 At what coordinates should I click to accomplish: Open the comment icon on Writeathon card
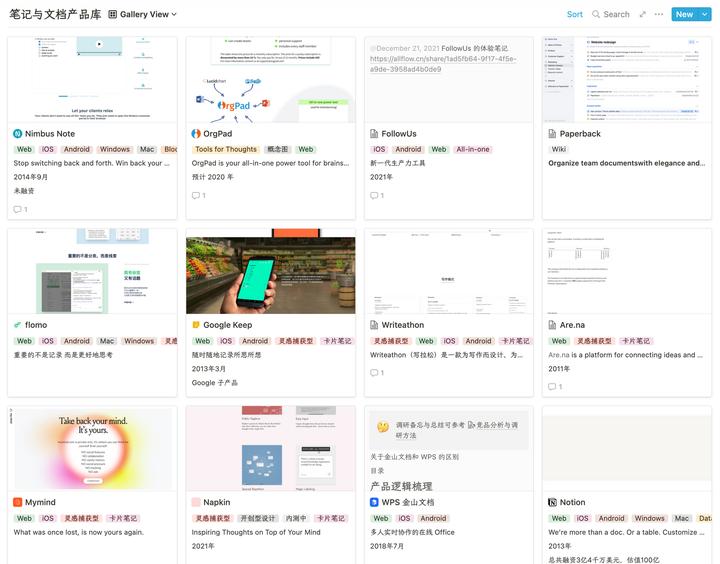pyautogui.click(x=374, y=373)
